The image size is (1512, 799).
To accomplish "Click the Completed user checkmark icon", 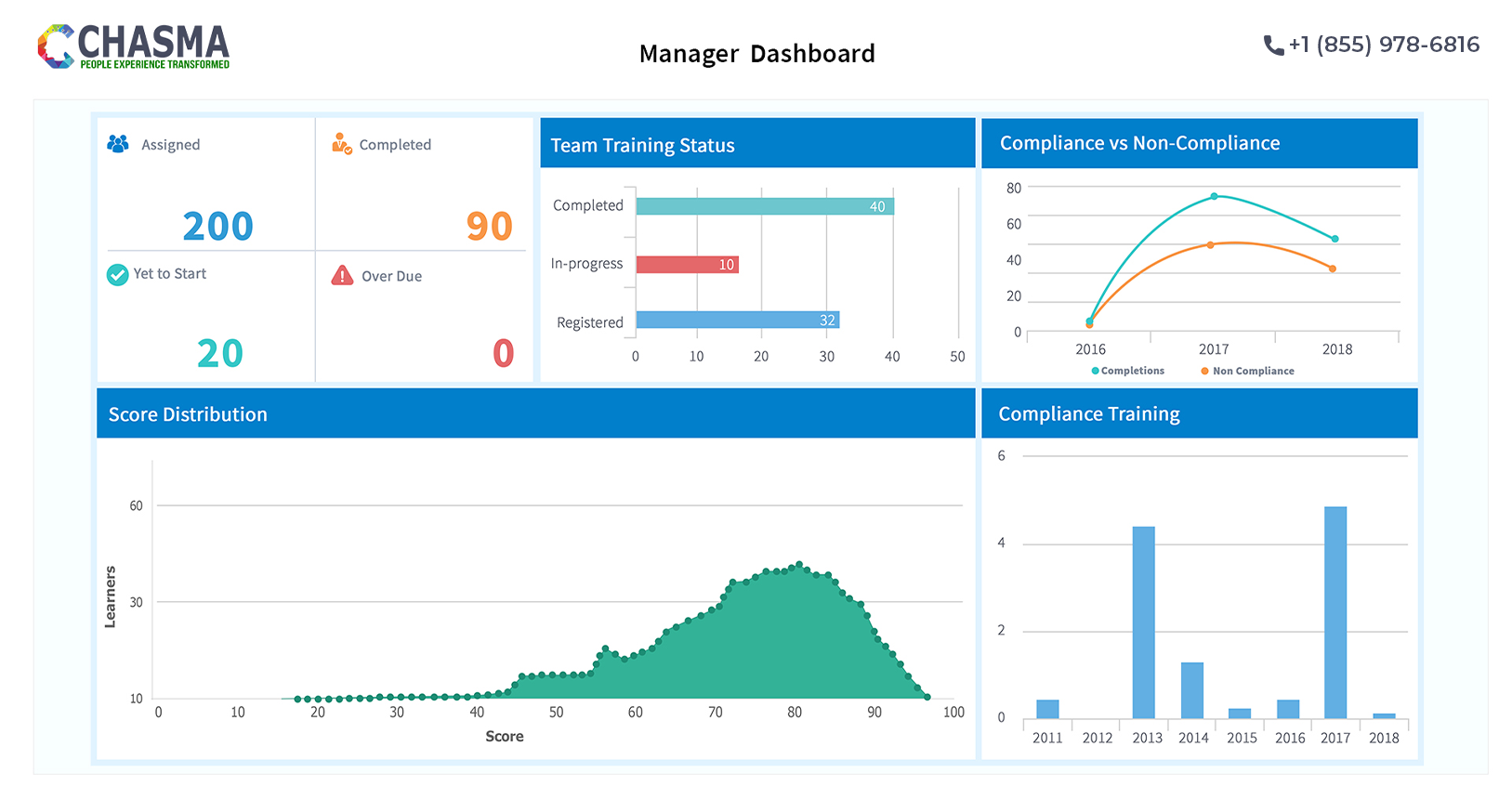I will click(342, 144).
